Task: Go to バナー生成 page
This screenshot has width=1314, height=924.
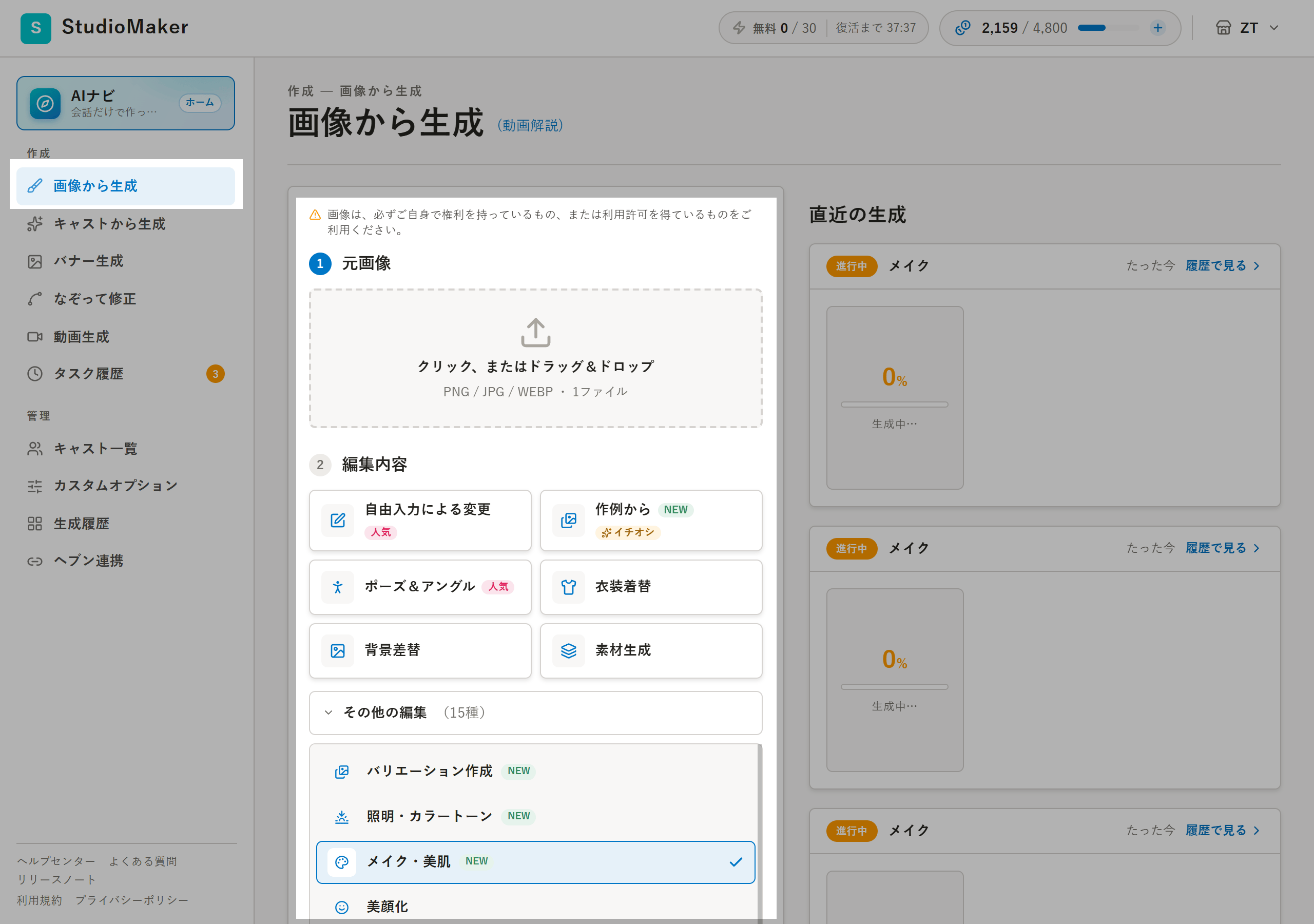Action: pyautogui.click(x=125, y=261)
